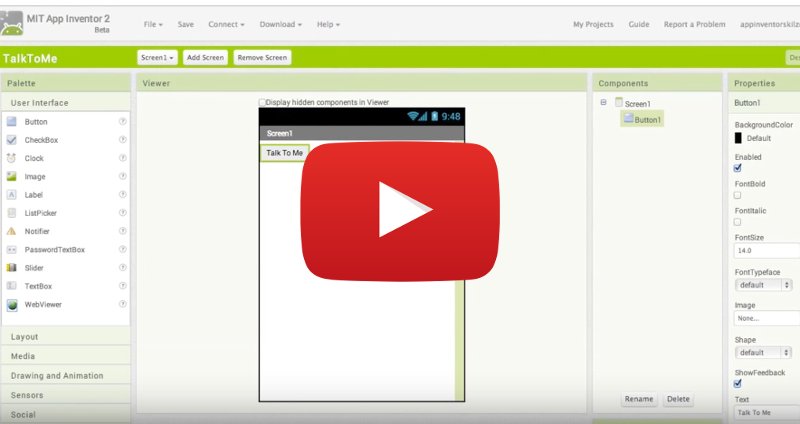Click the BackgroundColor black swatch
Image resolution: width=800 pixels, height=424 pixels.
point(738,138)
